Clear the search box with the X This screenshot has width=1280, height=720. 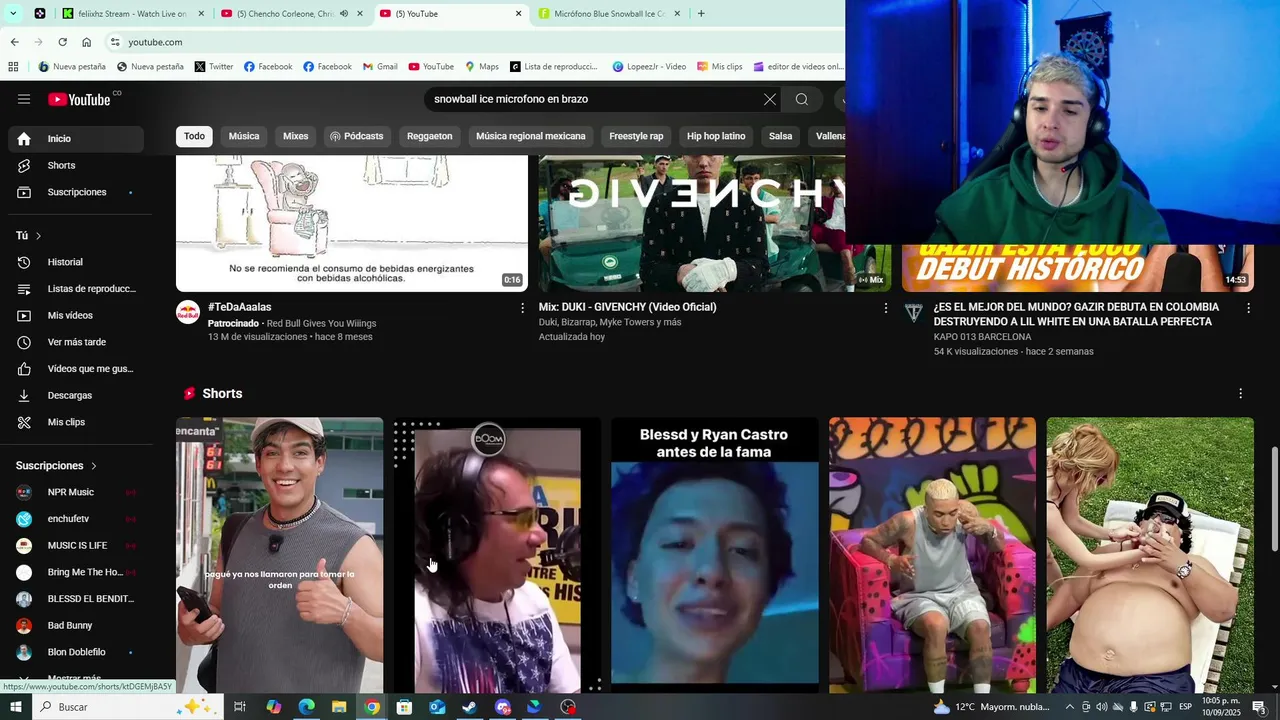click(x=769, y=99)
